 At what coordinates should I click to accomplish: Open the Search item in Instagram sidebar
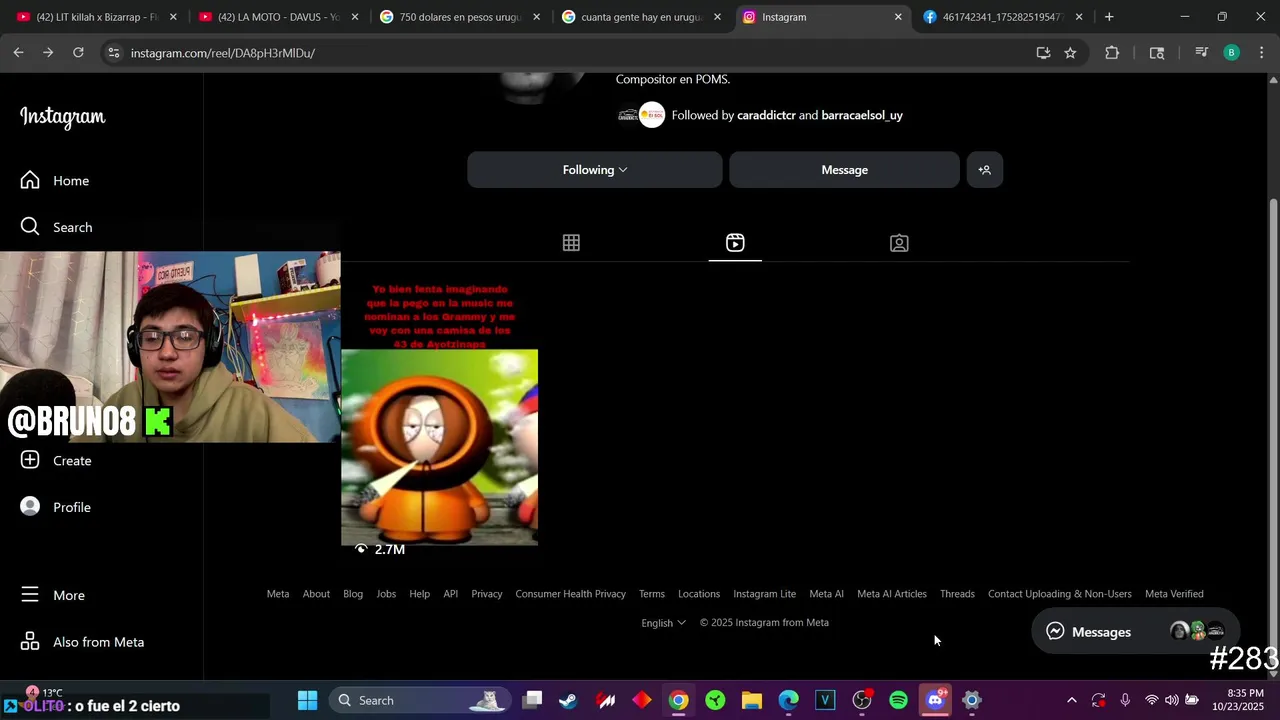[x=57, y=227]
